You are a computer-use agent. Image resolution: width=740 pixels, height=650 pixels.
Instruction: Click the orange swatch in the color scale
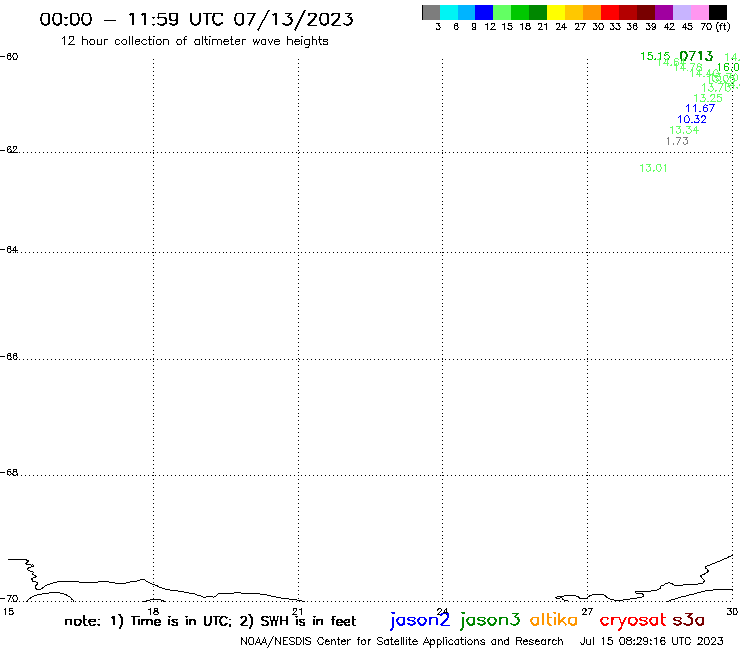592,12
